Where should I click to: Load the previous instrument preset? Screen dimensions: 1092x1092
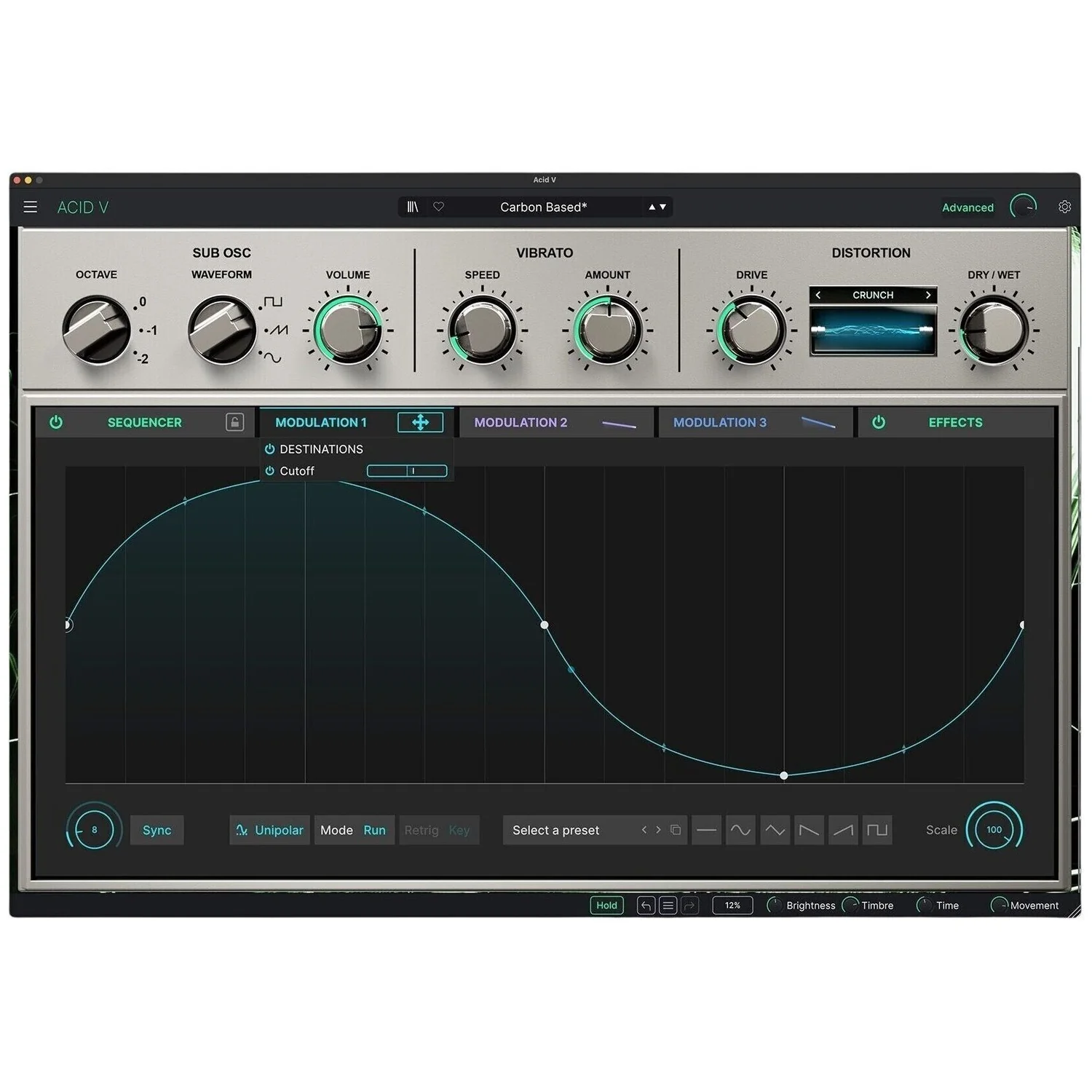coord(652,207)
